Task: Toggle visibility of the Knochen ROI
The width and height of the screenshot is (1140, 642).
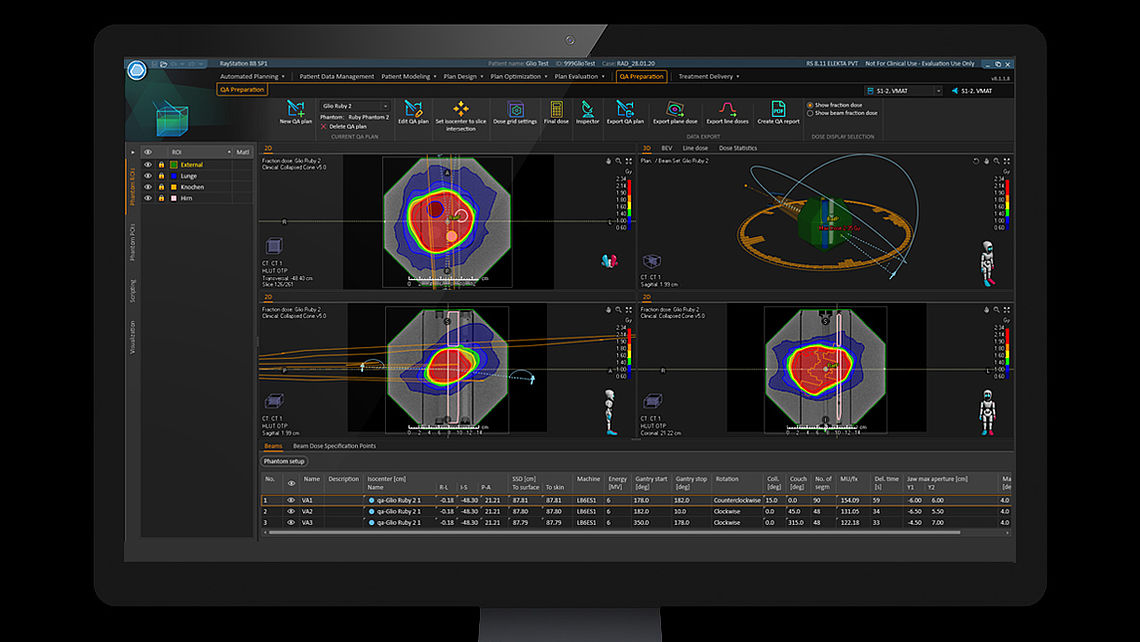Action: [148, 187]
